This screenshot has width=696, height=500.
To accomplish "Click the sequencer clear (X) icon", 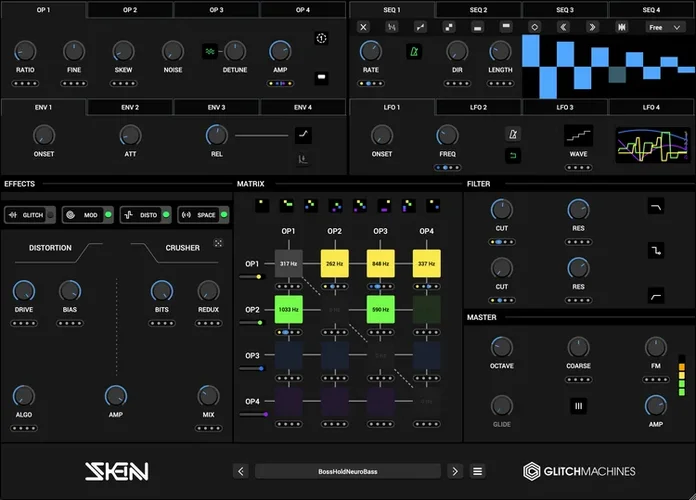I will (x=363, y=27).
